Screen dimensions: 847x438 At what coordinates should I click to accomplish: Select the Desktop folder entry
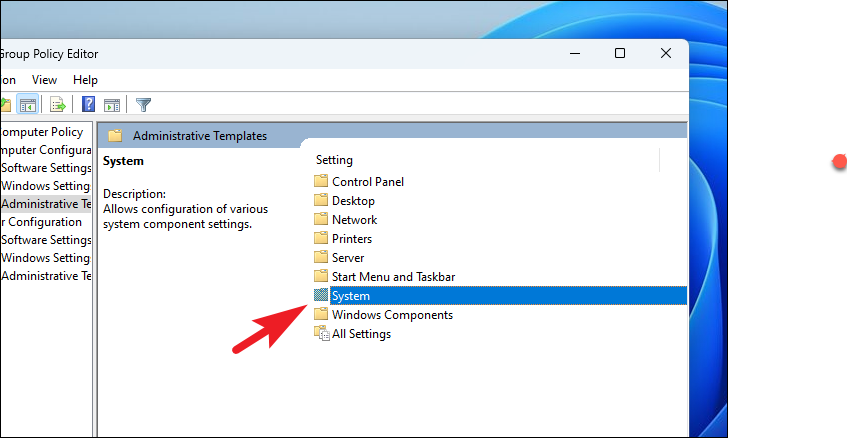tap(345, 200)
